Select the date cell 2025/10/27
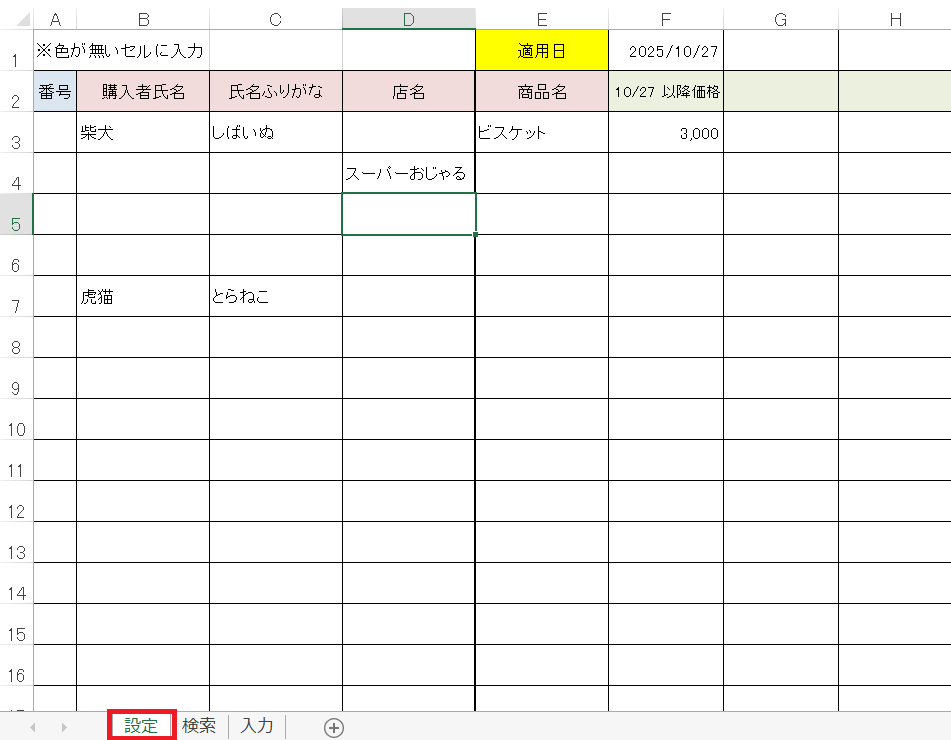 (x=665, y=51)
